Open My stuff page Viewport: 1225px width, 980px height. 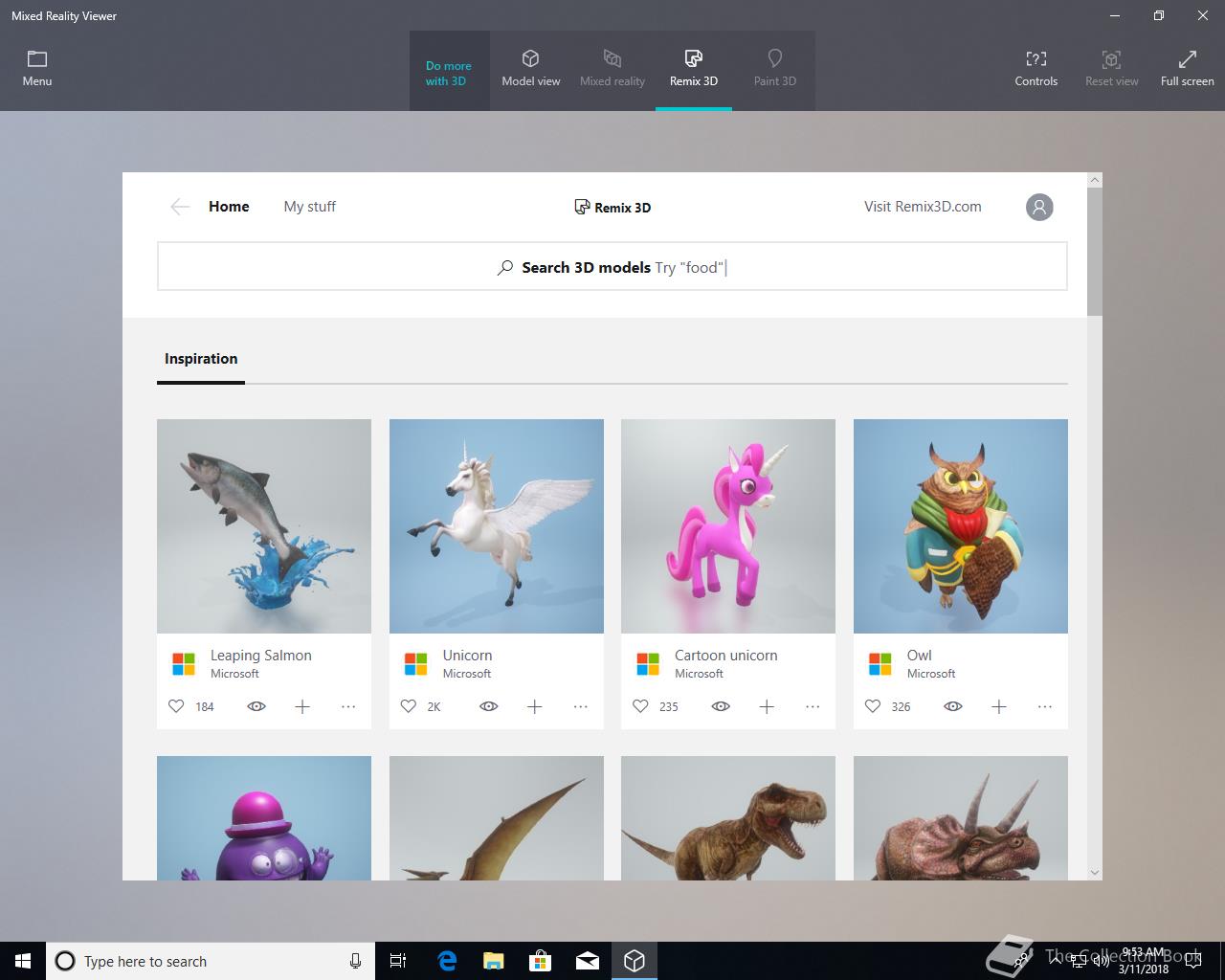point(310,207)
